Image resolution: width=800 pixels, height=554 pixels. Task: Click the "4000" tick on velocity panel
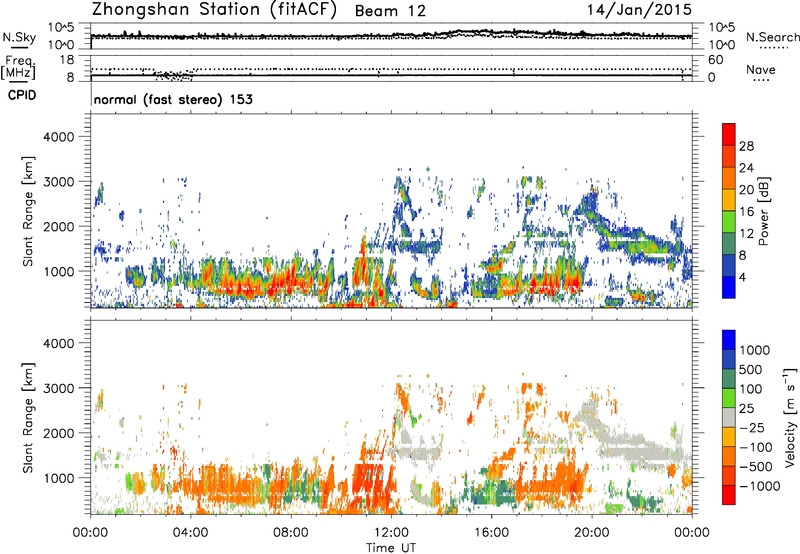pyautogui.click(x=58, y=343)
